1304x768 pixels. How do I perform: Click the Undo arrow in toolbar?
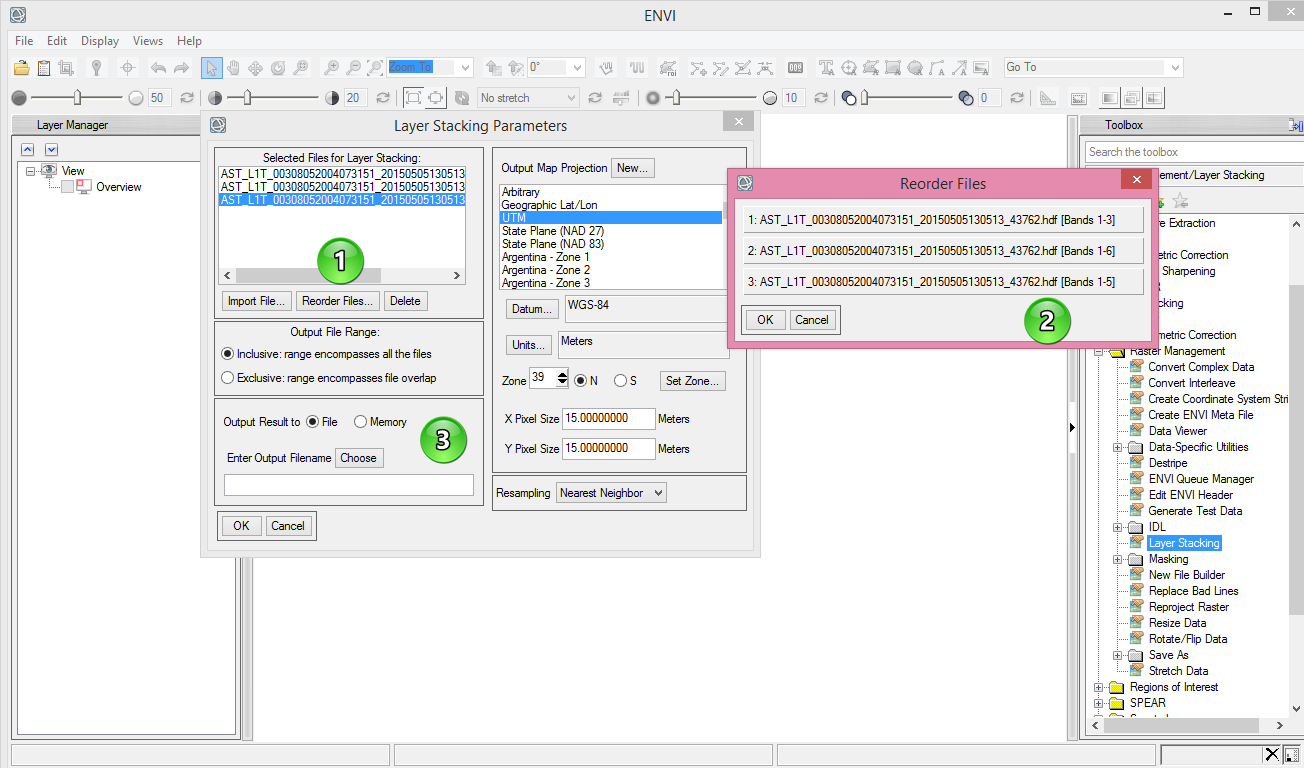158,67
